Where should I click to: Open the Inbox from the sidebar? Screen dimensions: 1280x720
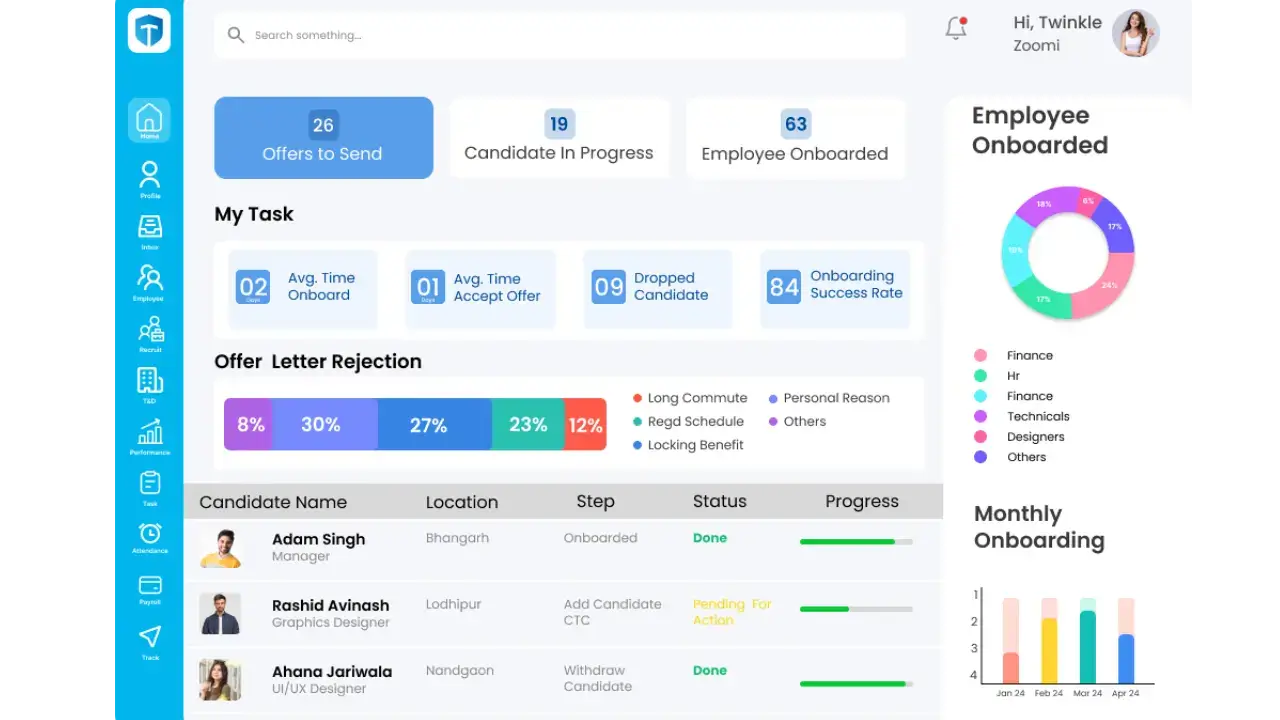pyautogui.click(x=148, y=228)
